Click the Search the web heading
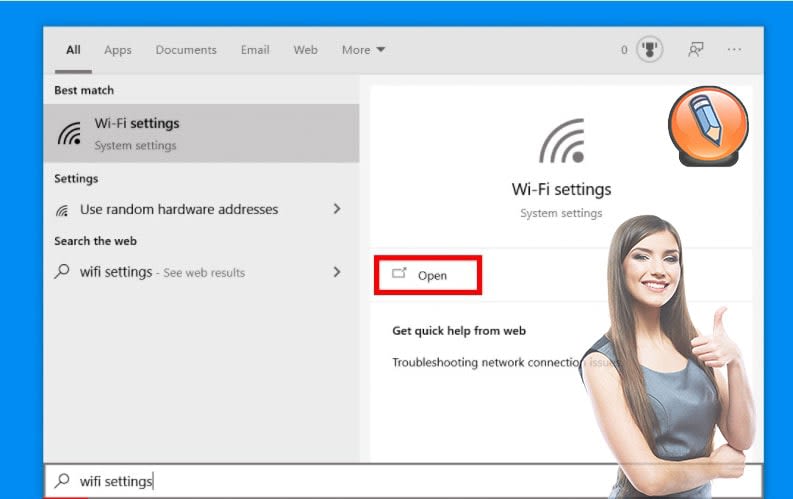The height and width of the screenshot is (499, 793). (x=96, y=241)
